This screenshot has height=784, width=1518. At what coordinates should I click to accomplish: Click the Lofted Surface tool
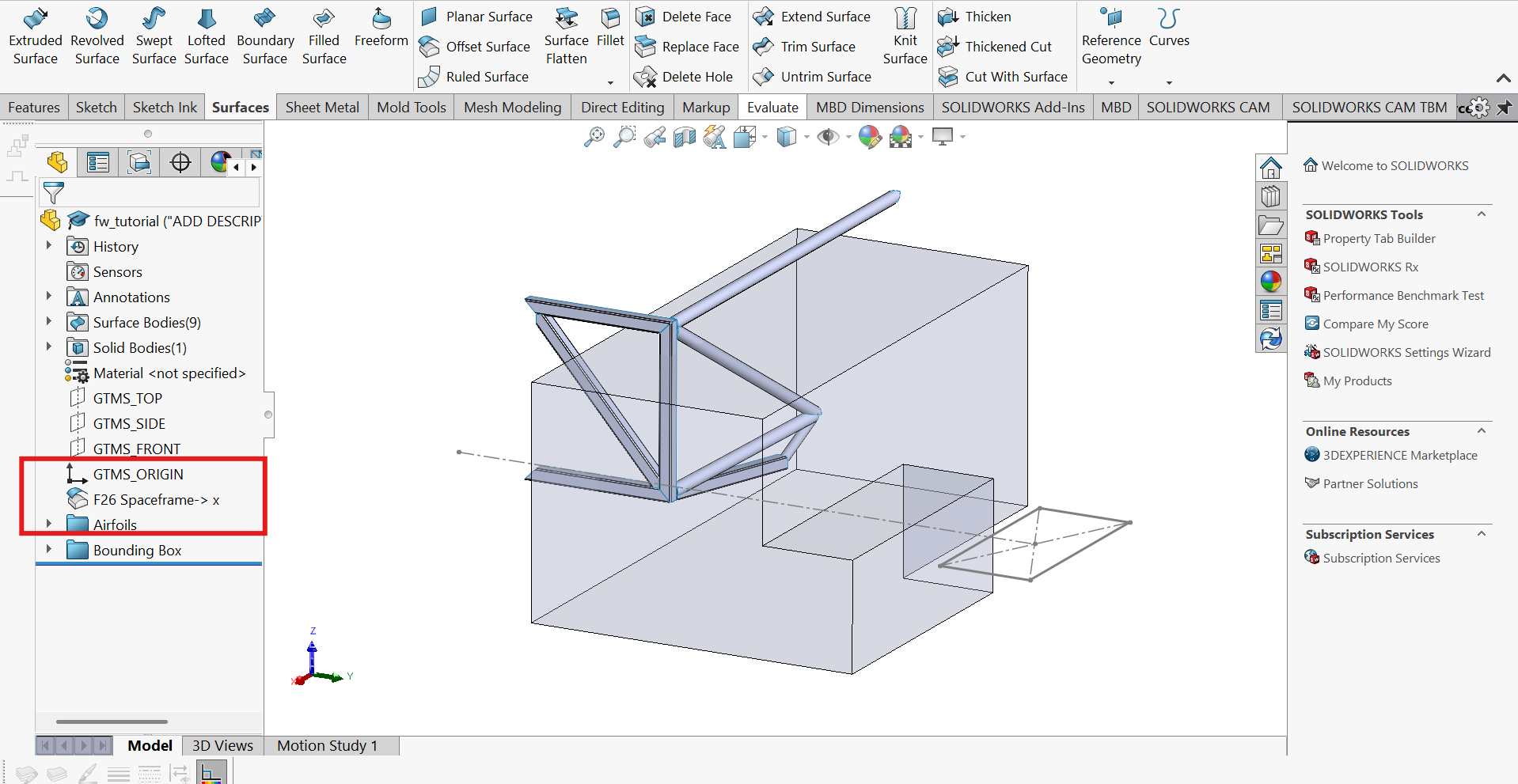tap(206, 36)
